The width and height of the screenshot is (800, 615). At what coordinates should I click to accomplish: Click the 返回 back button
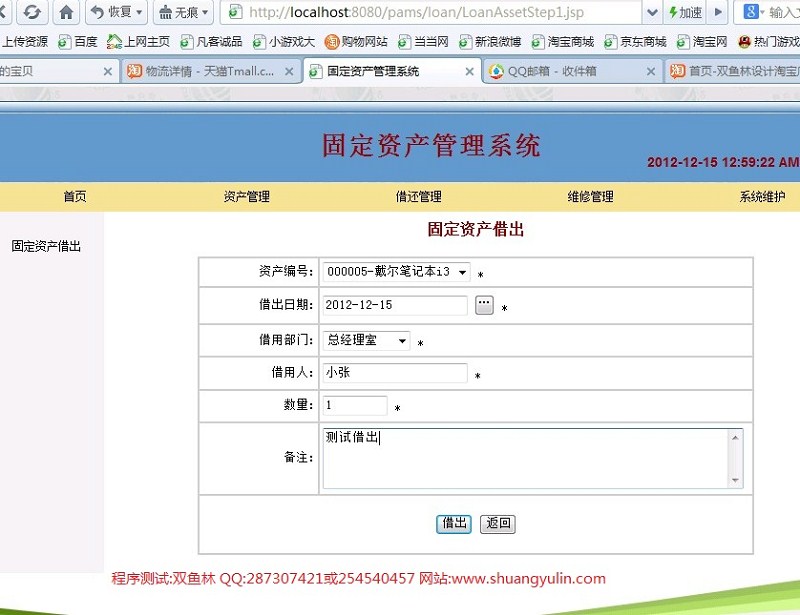point(498,524)
